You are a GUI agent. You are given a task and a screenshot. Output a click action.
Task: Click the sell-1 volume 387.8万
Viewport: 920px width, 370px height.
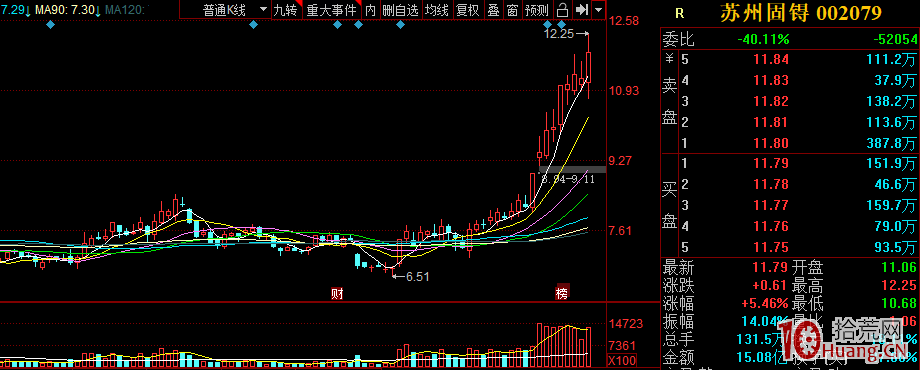tap(892, 144)
